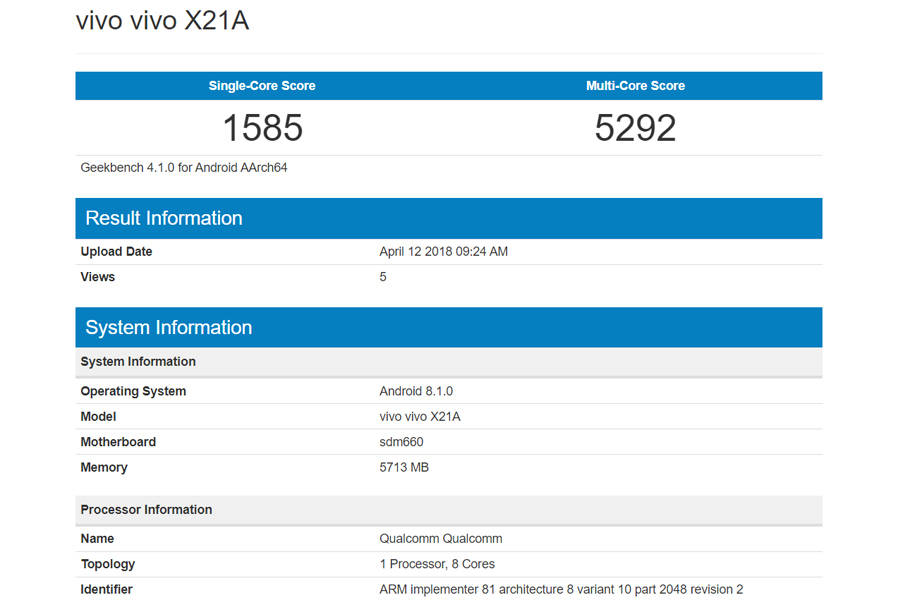900x600 pixels.
Task: Collapse the Result Information section
Action: point(163,218)
